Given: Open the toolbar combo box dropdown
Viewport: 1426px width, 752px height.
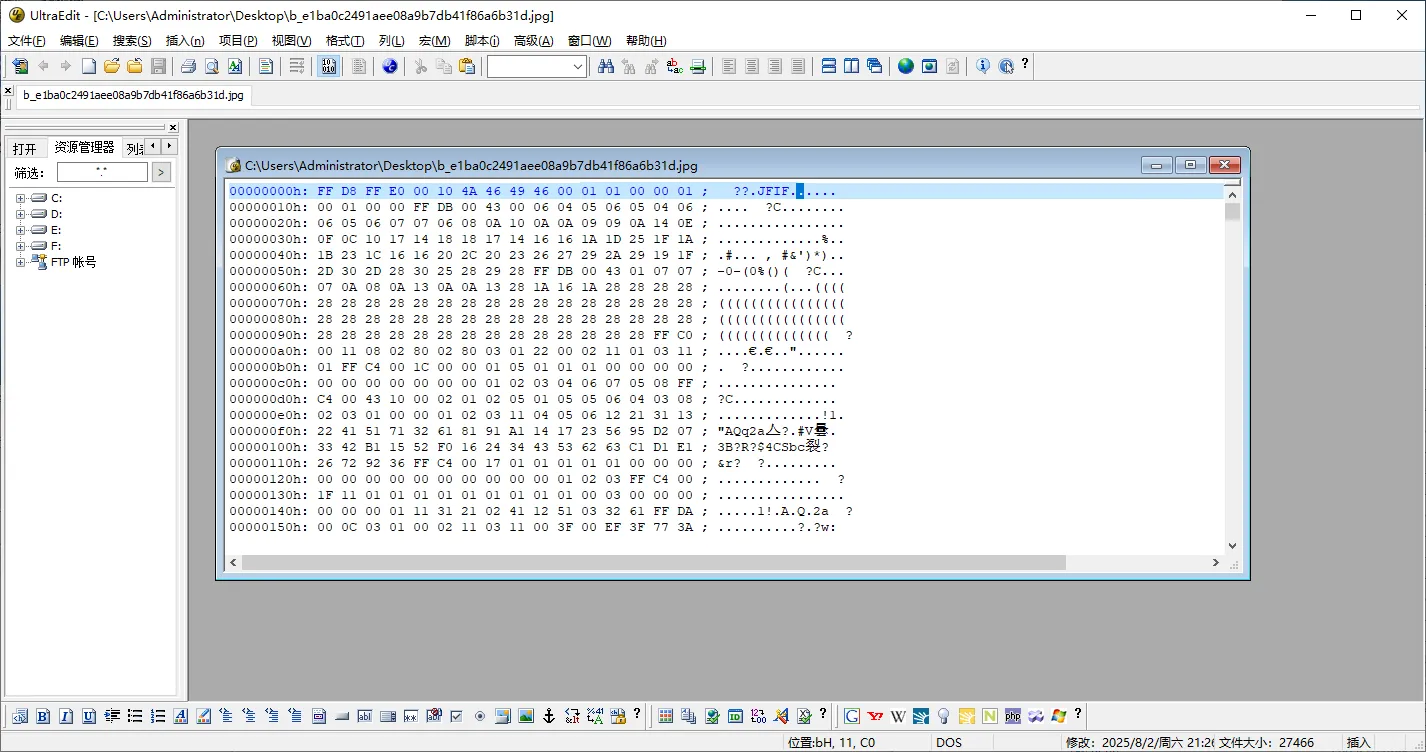Looking at the screenshot, I should click(578, 66).
